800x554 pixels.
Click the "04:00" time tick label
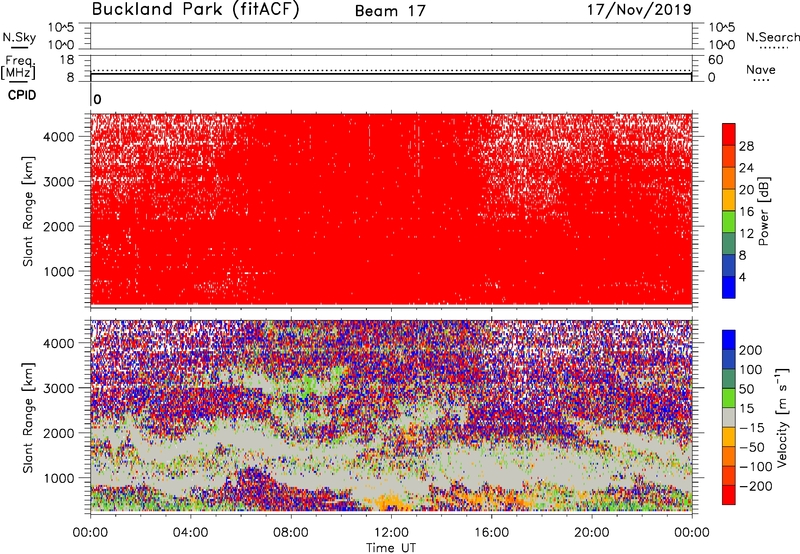click(x=190, y=533)
